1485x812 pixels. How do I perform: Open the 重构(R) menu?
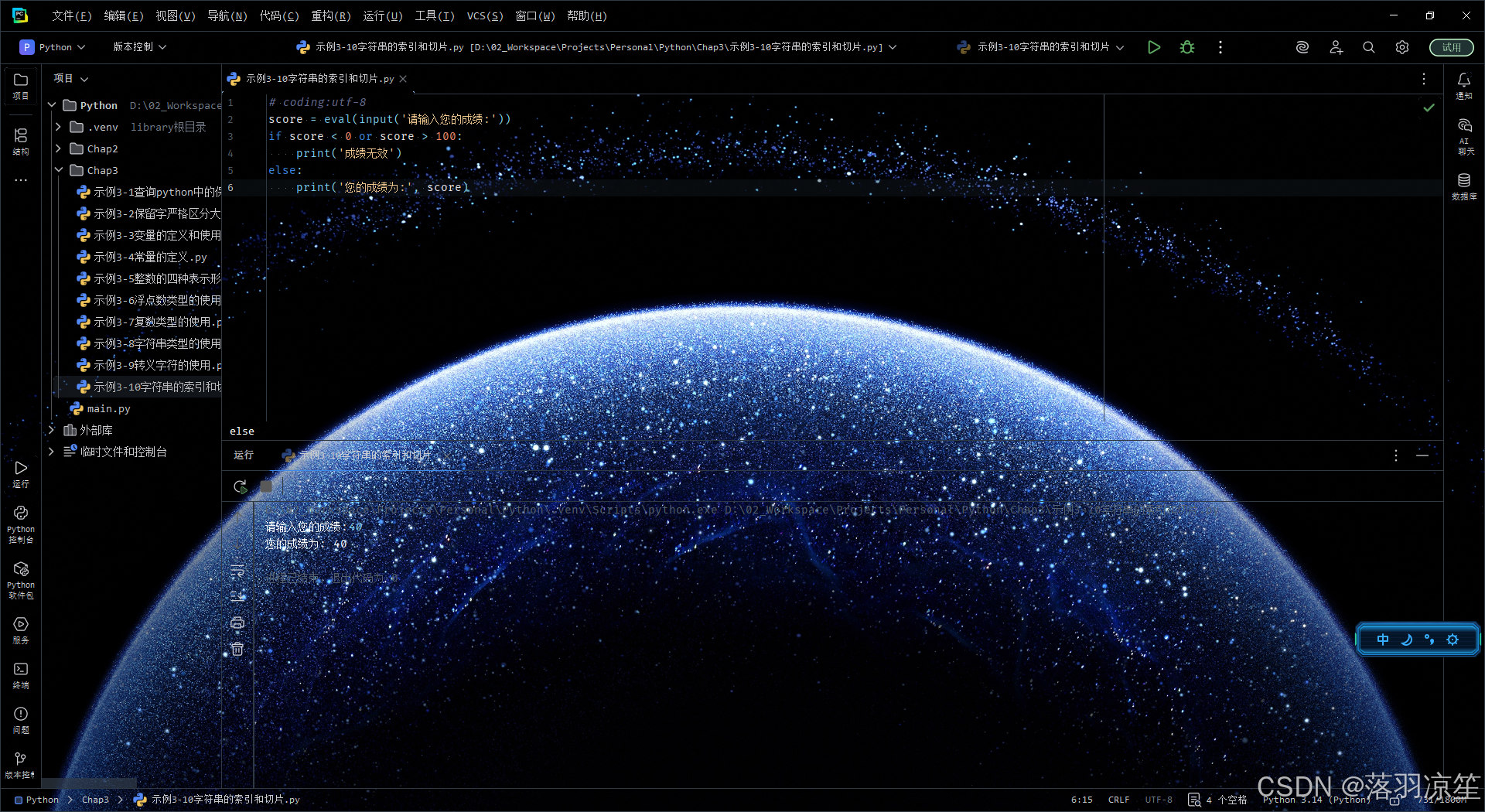[331, 15]
